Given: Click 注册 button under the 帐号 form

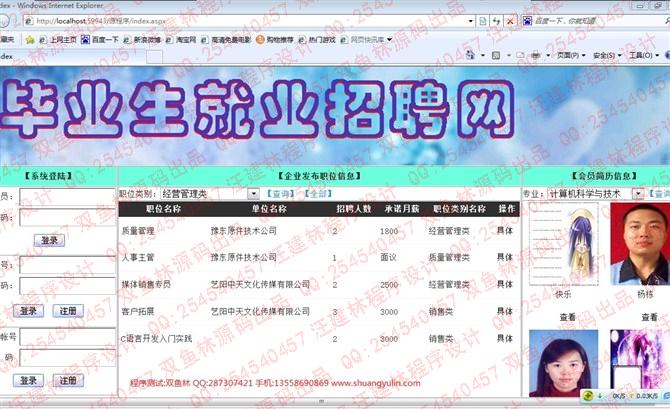Looking at the screenshot, I should pos(68,380).
